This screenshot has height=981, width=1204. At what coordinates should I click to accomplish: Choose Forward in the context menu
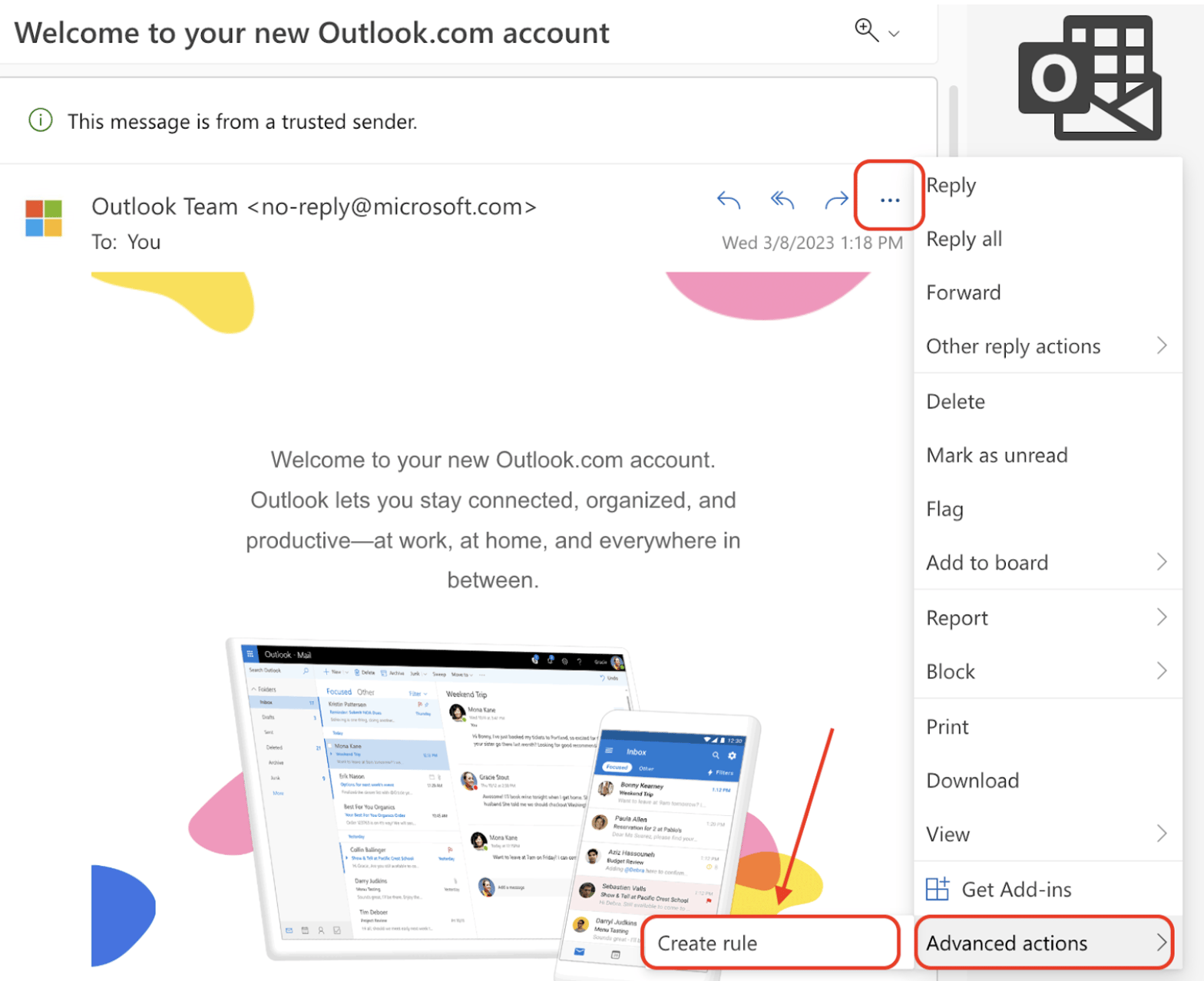(1047, 293)
